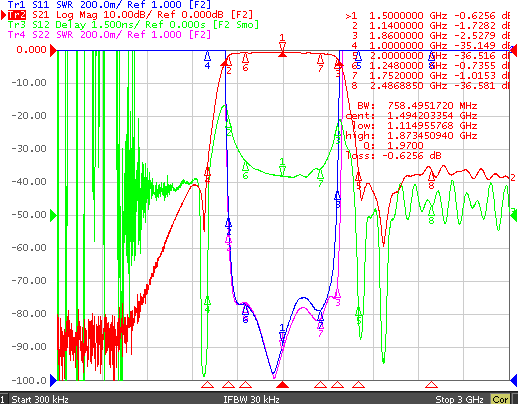Click the Q 1.9700 readout

click(x=393, y=146)
